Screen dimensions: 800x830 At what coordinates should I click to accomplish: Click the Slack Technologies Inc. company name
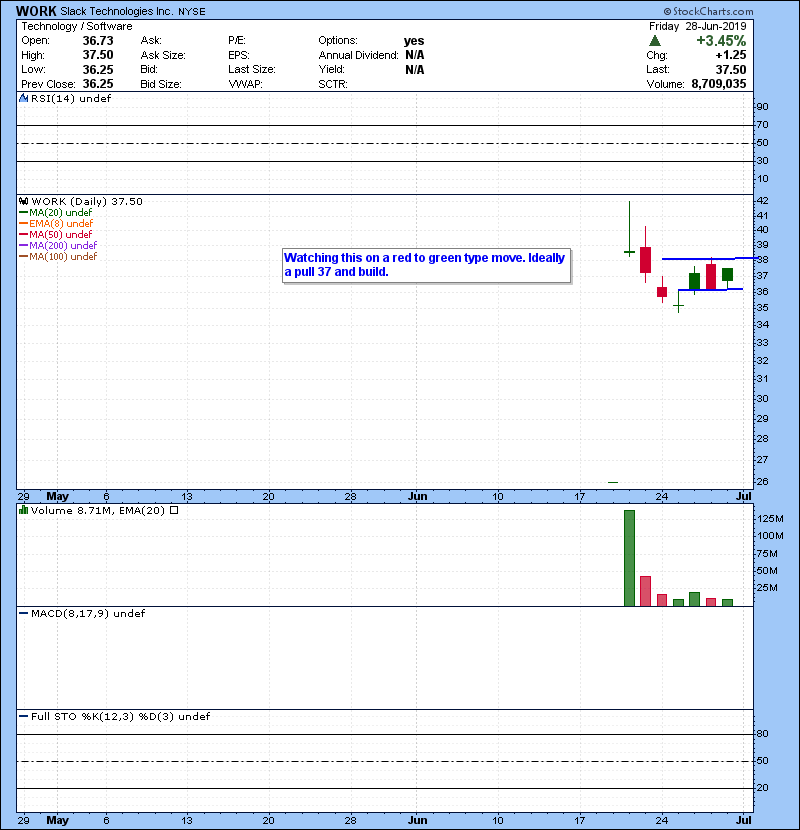(117, 11)
